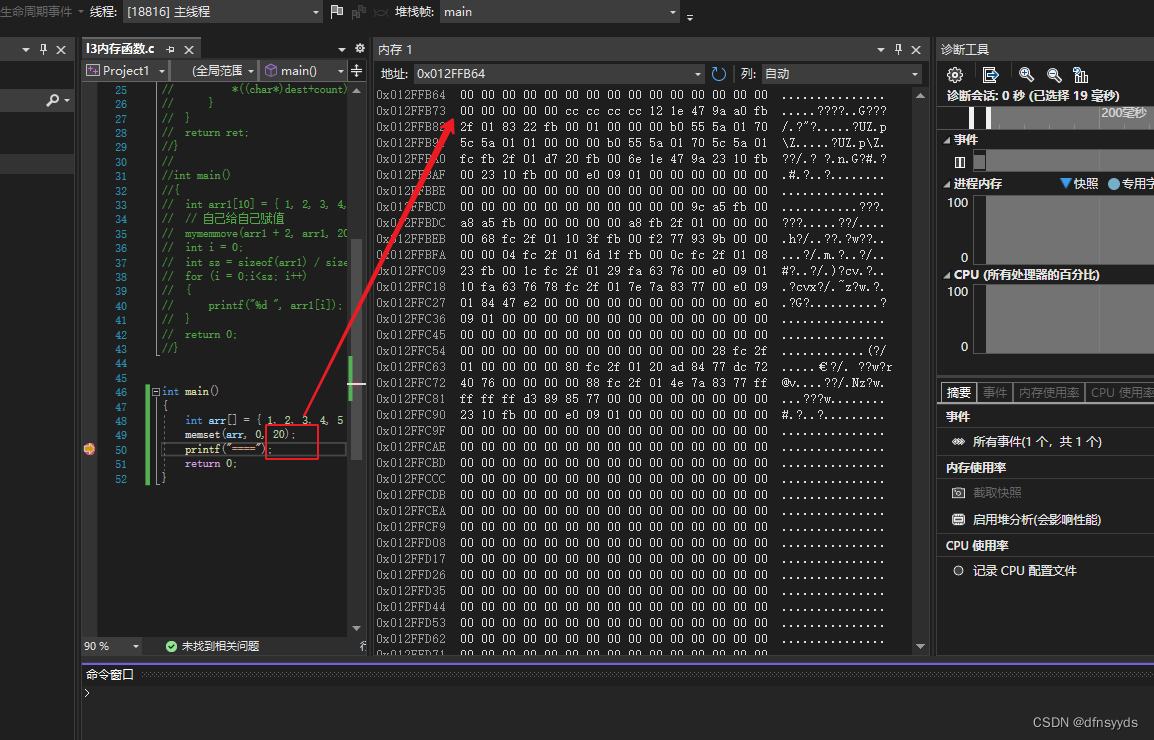Open editor settings gear above code
This screenshot has width=1154, height=740.
click(360, 49)
